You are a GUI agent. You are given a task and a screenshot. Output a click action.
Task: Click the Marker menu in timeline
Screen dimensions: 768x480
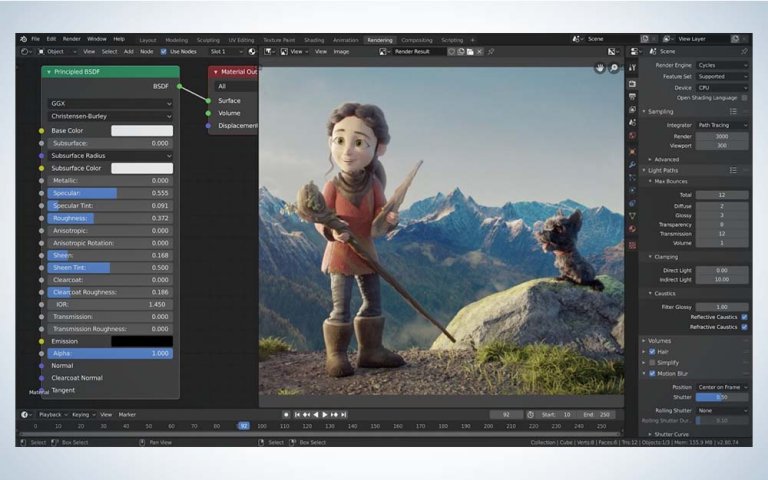tap(127, 414)
